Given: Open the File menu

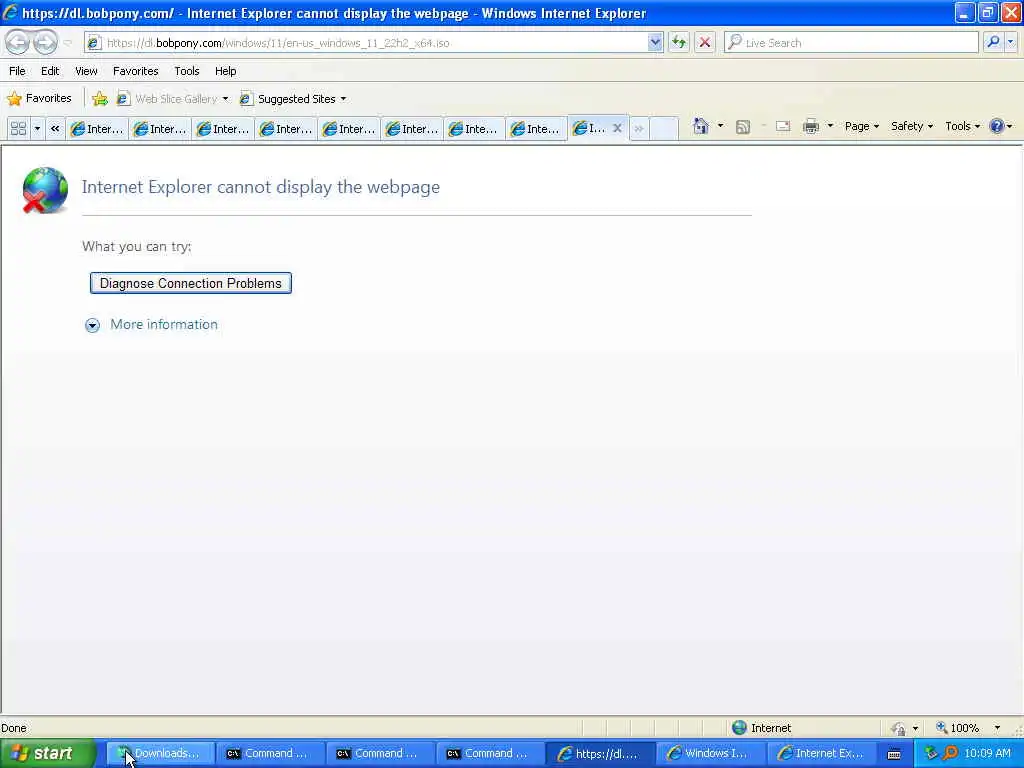Looking at the screenshot, I should [x=17, y=71].
